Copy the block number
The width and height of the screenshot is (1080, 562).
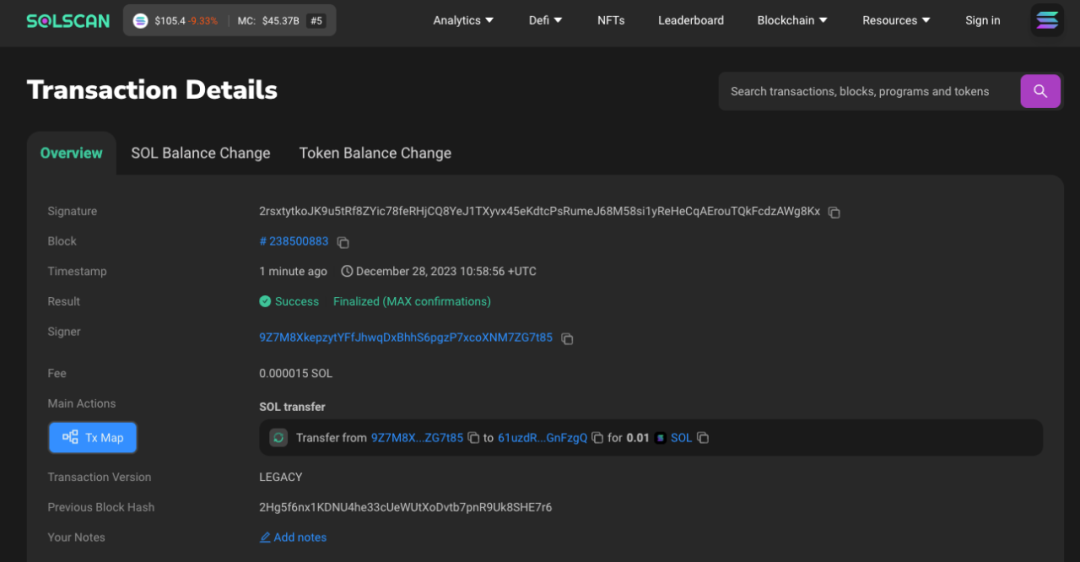343,242
